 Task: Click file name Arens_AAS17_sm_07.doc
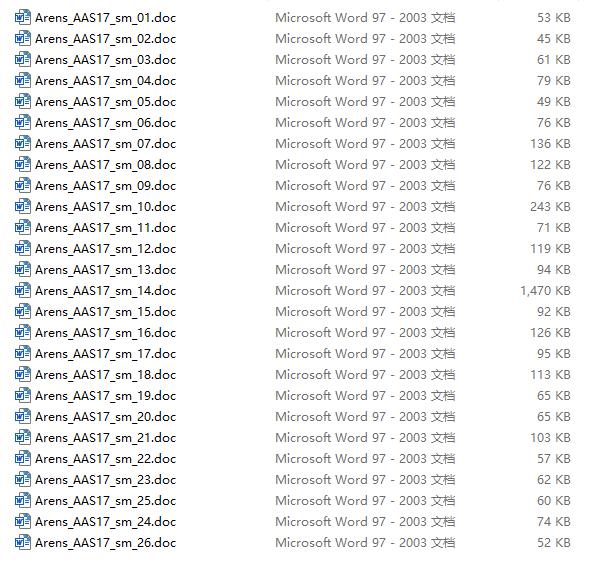coord(105,144)
